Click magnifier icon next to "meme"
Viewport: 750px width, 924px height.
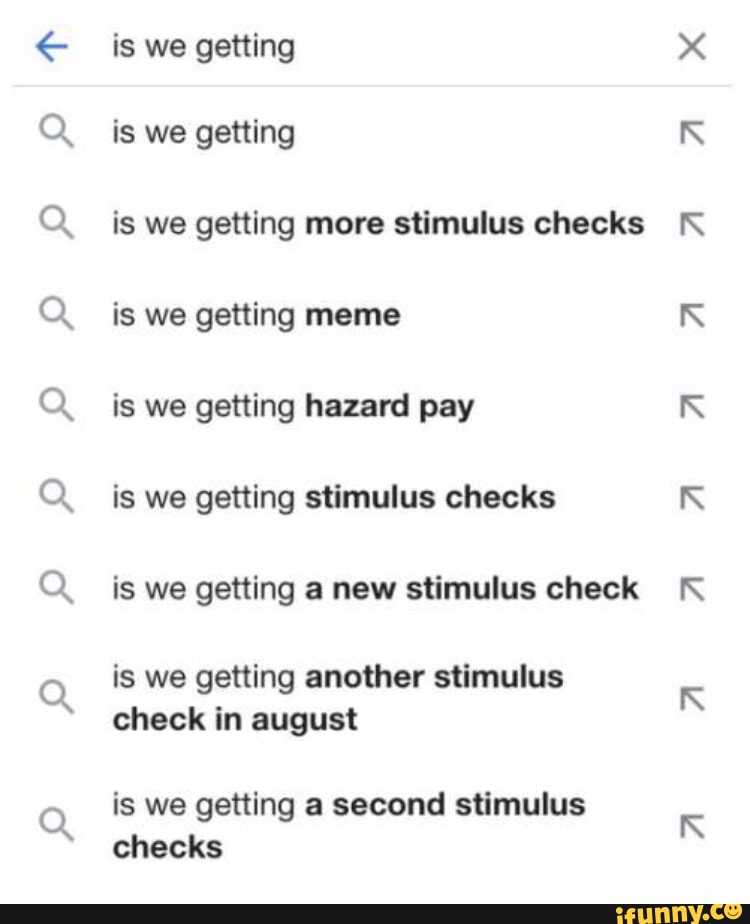tap(56, 317)
